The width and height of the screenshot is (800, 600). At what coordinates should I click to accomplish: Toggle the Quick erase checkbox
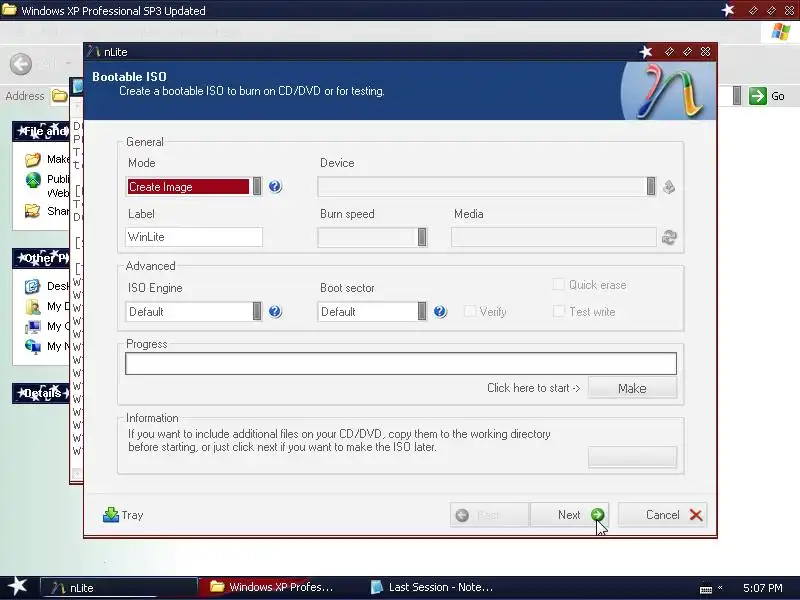pyautogui.click(x=559, y=284)
